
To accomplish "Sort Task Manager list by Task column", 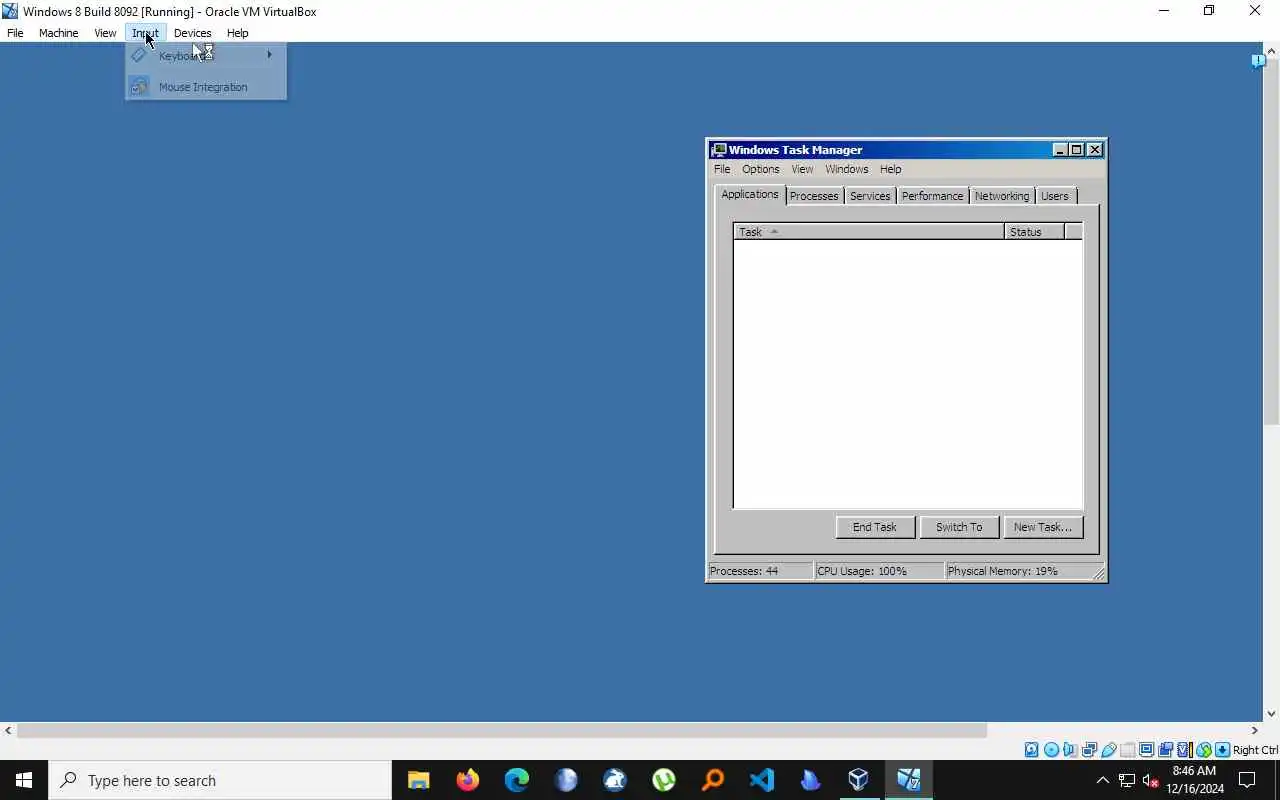I will pos(869,232).
